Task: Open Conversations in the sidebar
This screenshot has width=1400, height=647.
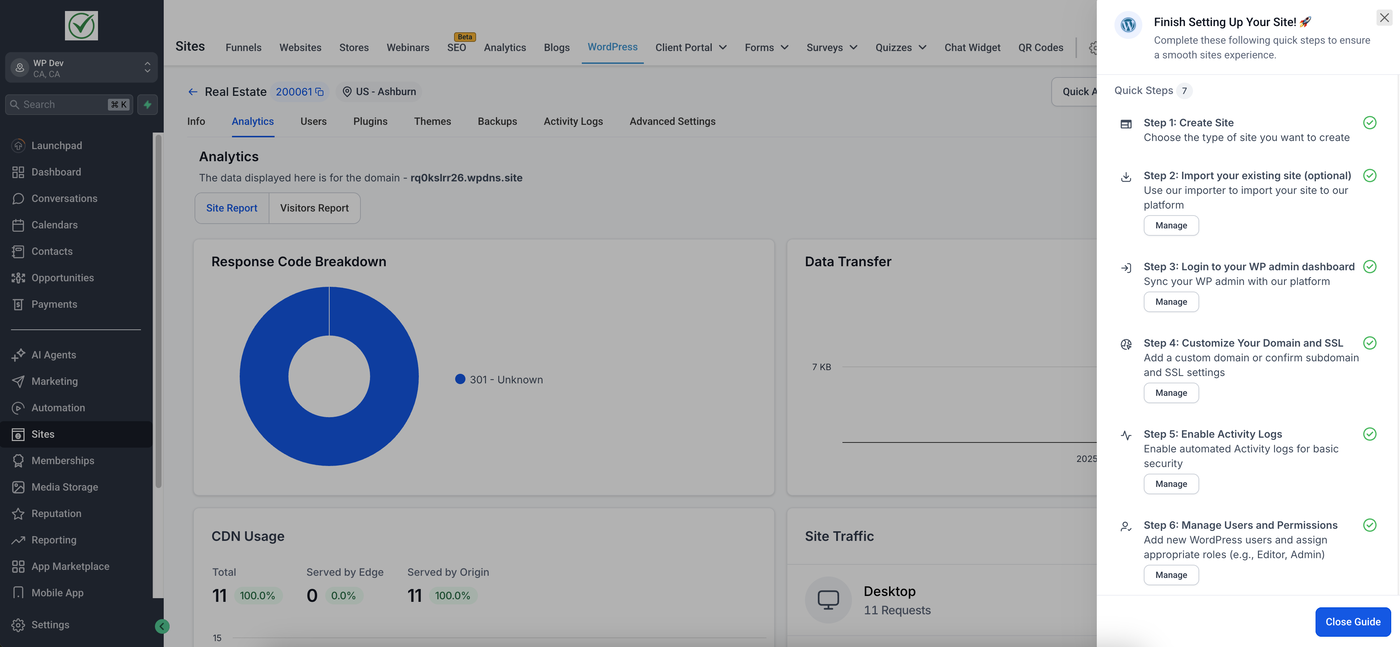Action: (x=64, y=198)
